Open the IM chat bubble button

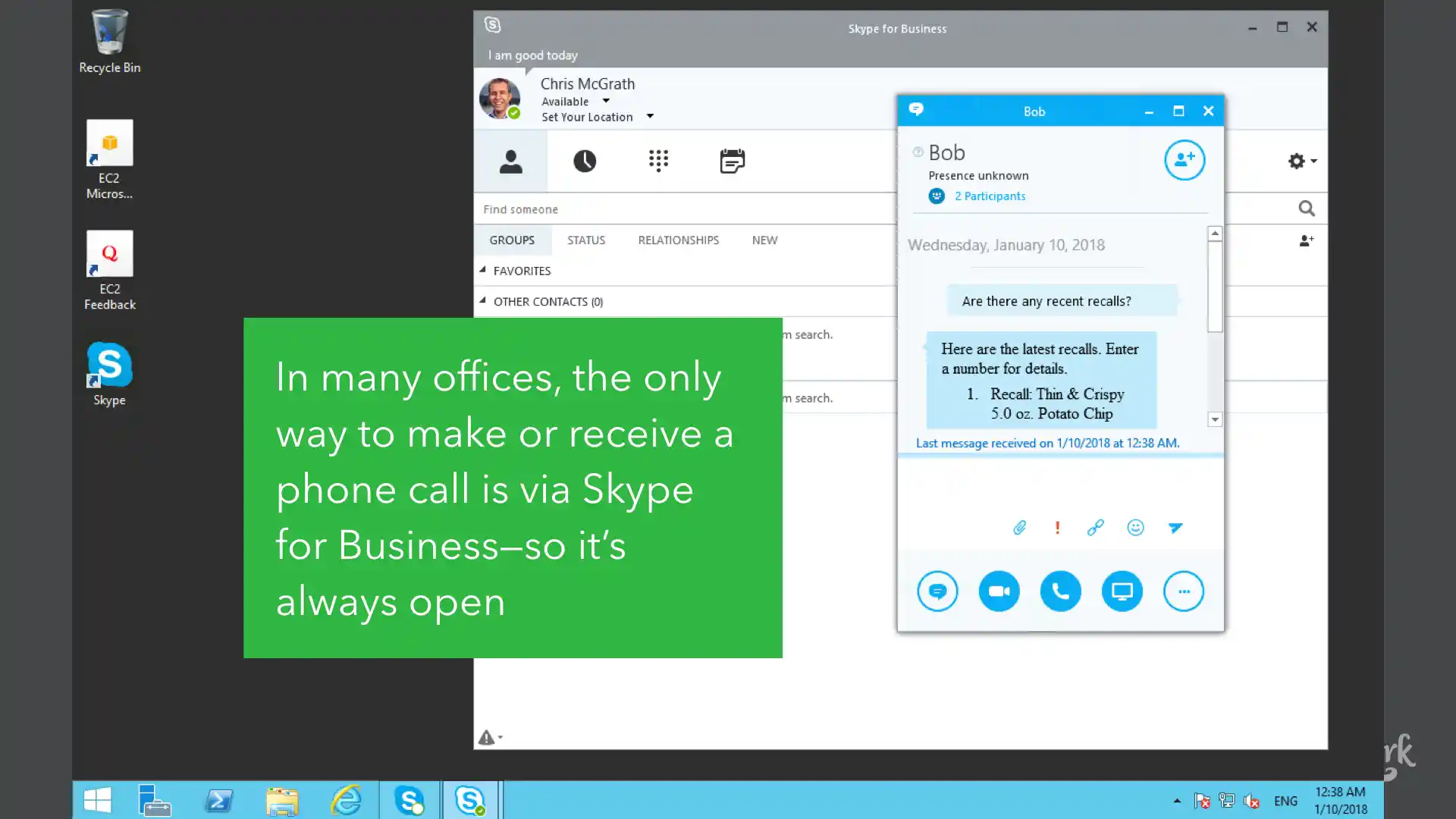(x=937, y=591)
